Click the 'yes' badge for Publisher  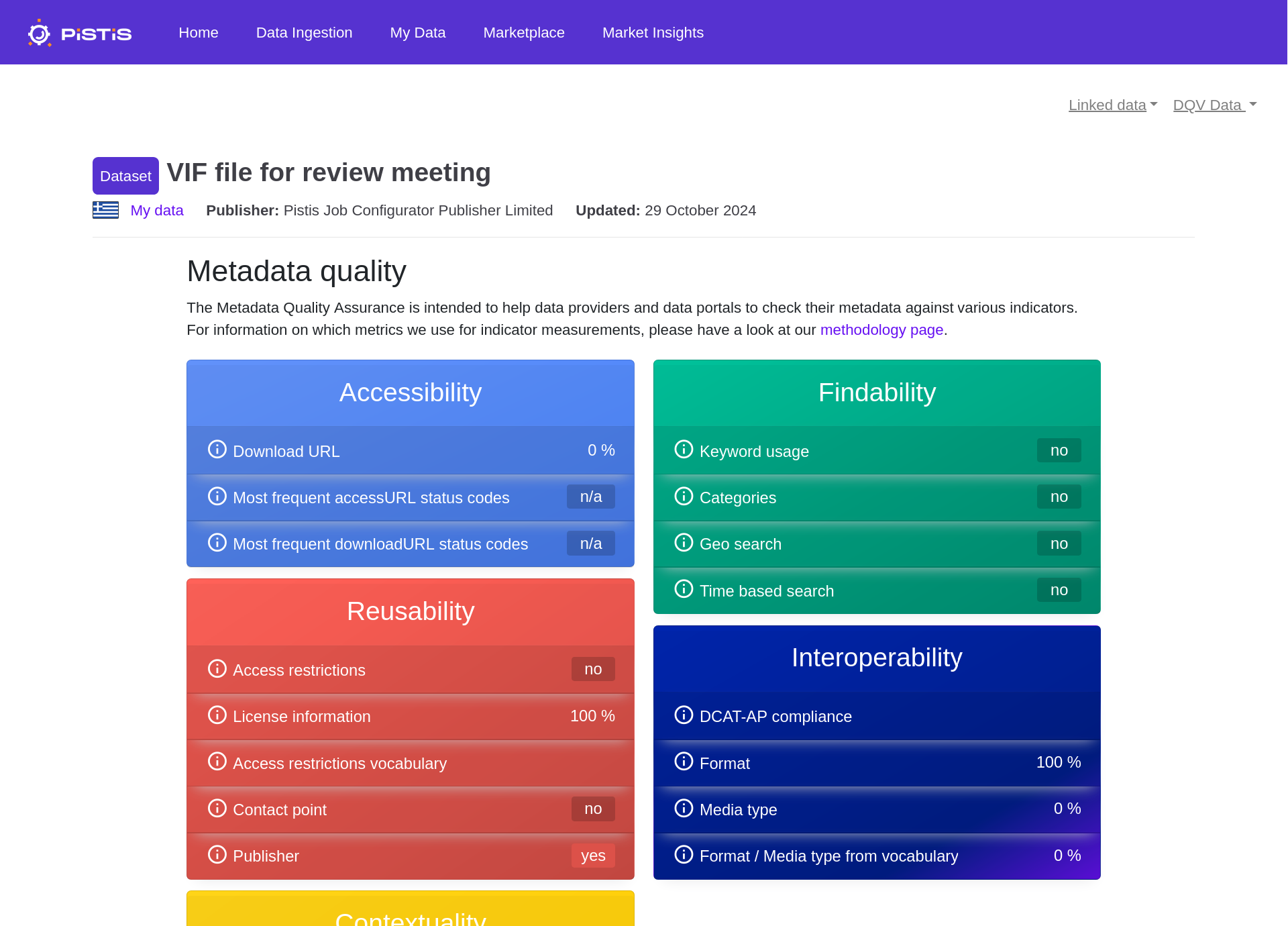tap(593, 856)
